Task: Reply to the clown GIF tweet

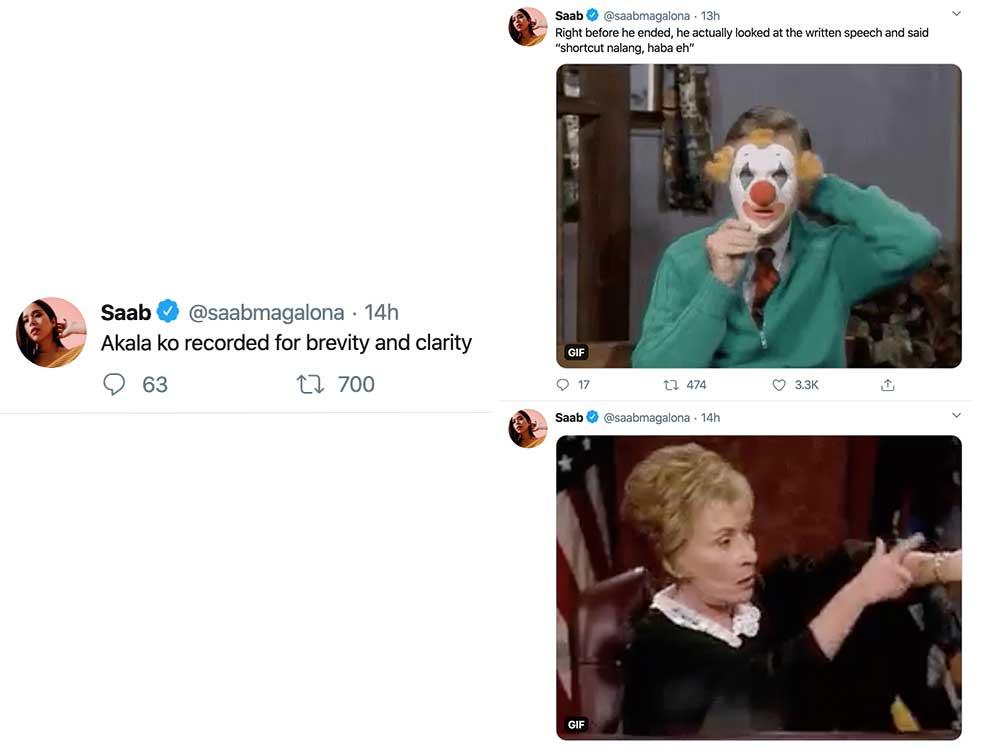Action: (x=562, y=385)
